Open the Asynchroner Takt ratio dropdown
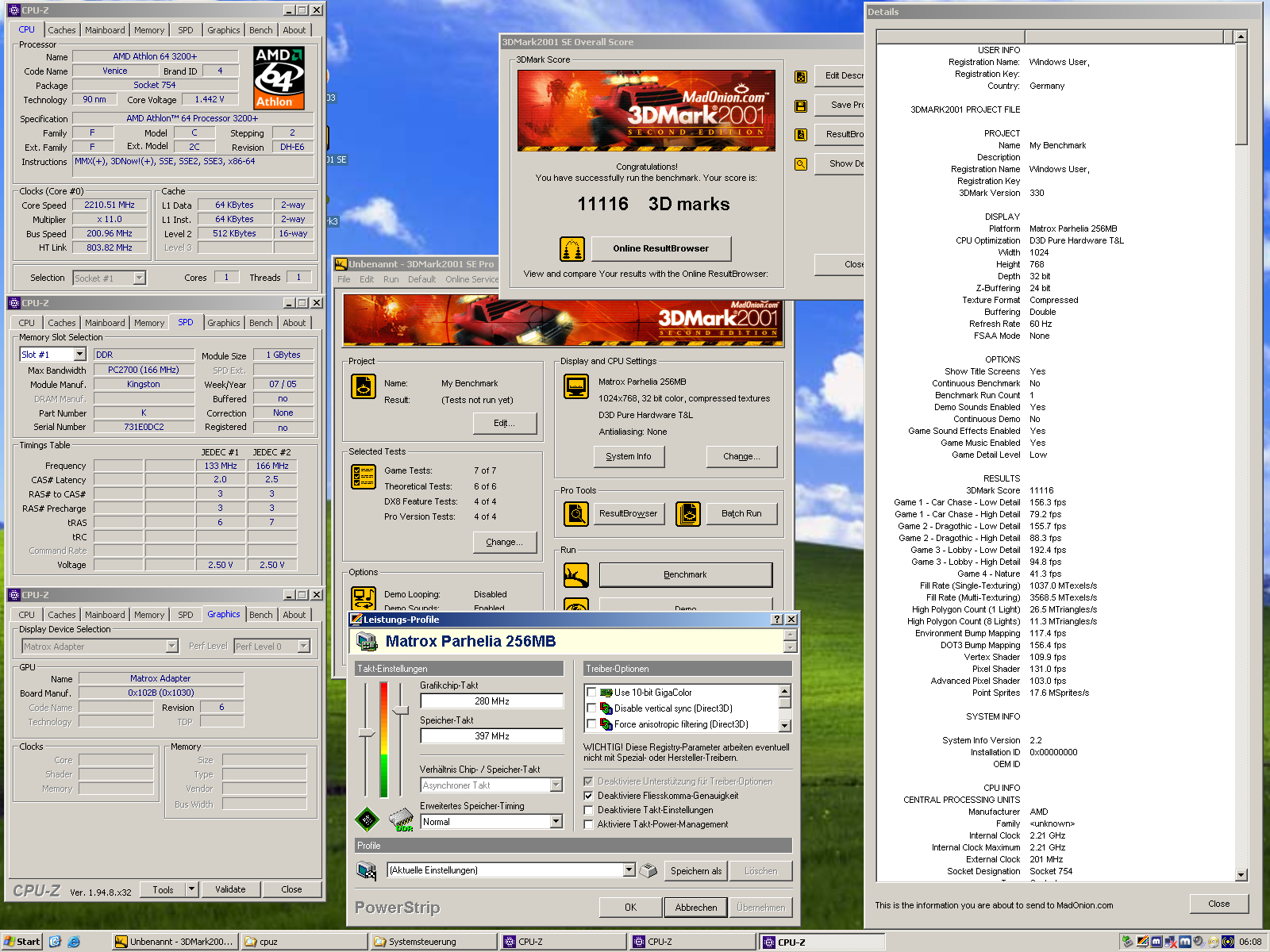Screen dimensions: 1270x952 coord(556,785)
